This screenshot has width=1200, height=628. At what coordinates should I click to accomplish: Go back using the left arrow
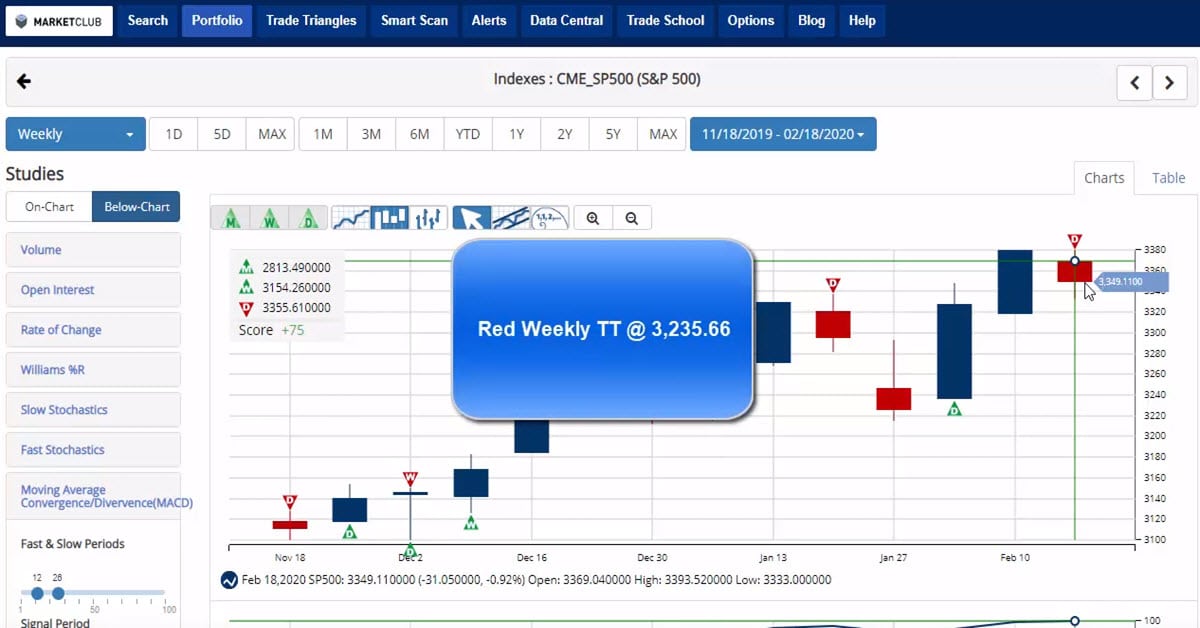click(24, 82)
